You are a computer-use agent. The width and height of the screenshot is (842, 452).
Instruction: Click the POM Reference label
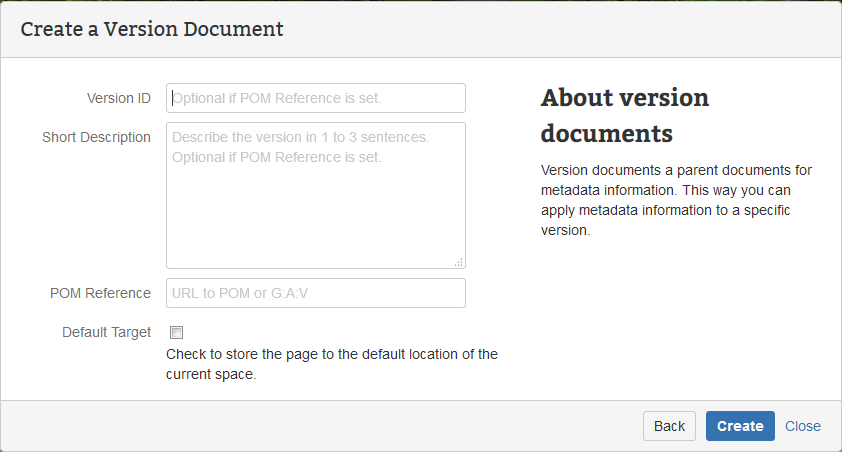click(x=100, y=293)
